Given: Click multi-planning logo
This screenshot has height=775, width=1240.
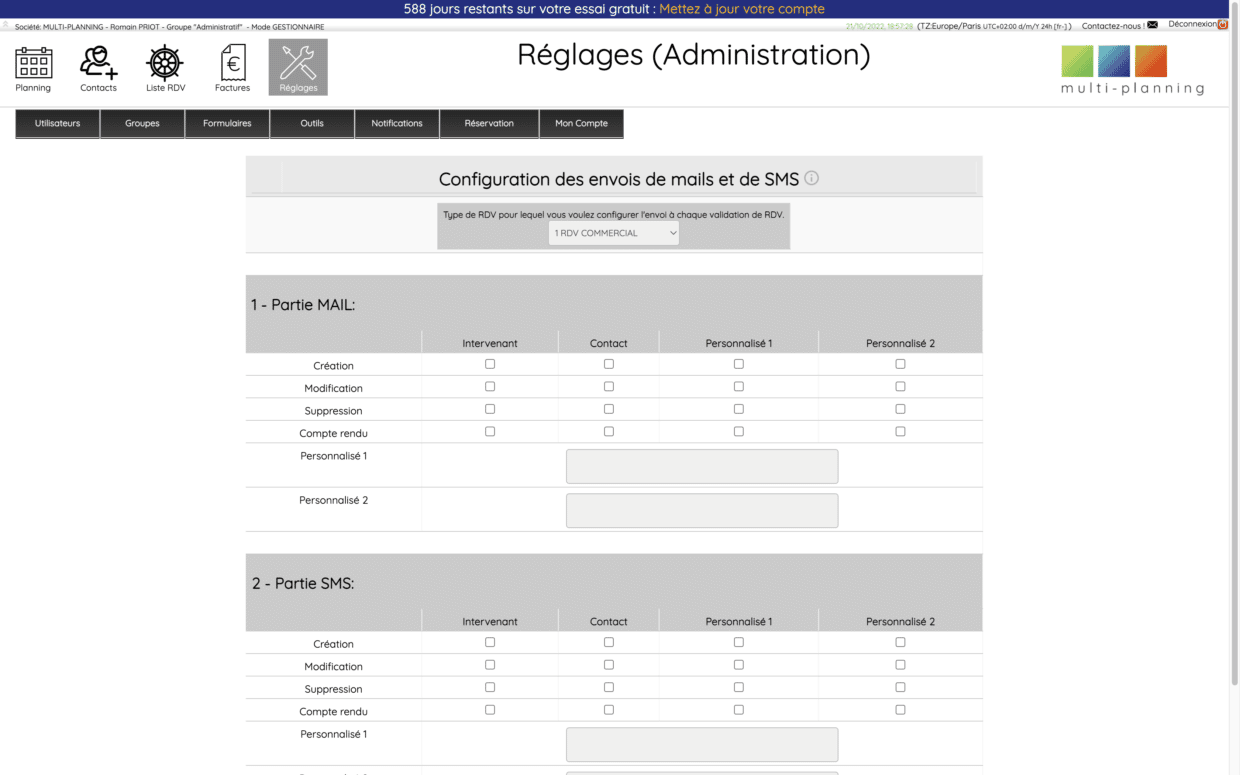Looking at the screenshot, I should tap(1132, 70).
